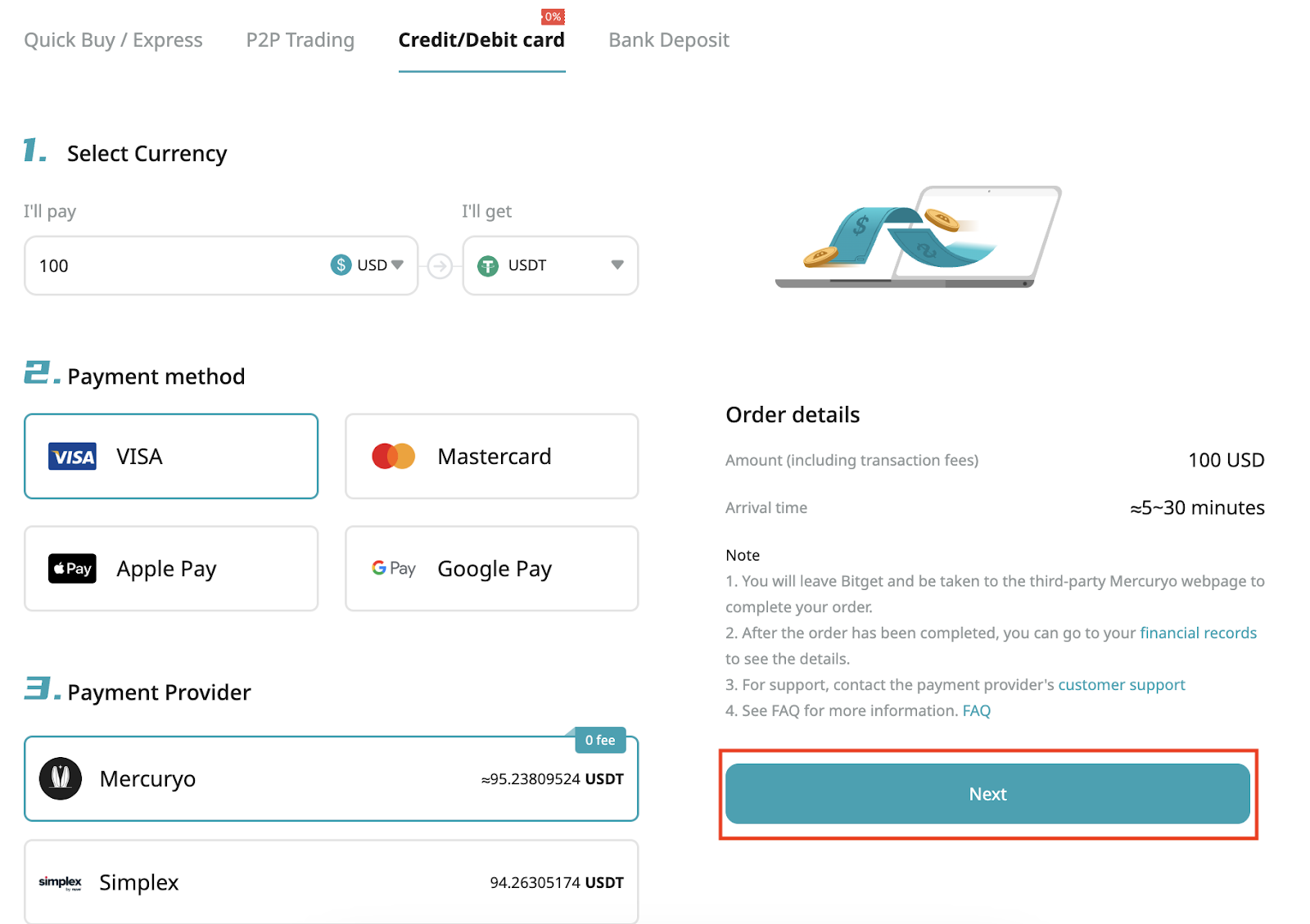Viewport: 1310px width, 924px height.
Task: Click the Mercuryo provider logo
Action: (x=61, y=778)
